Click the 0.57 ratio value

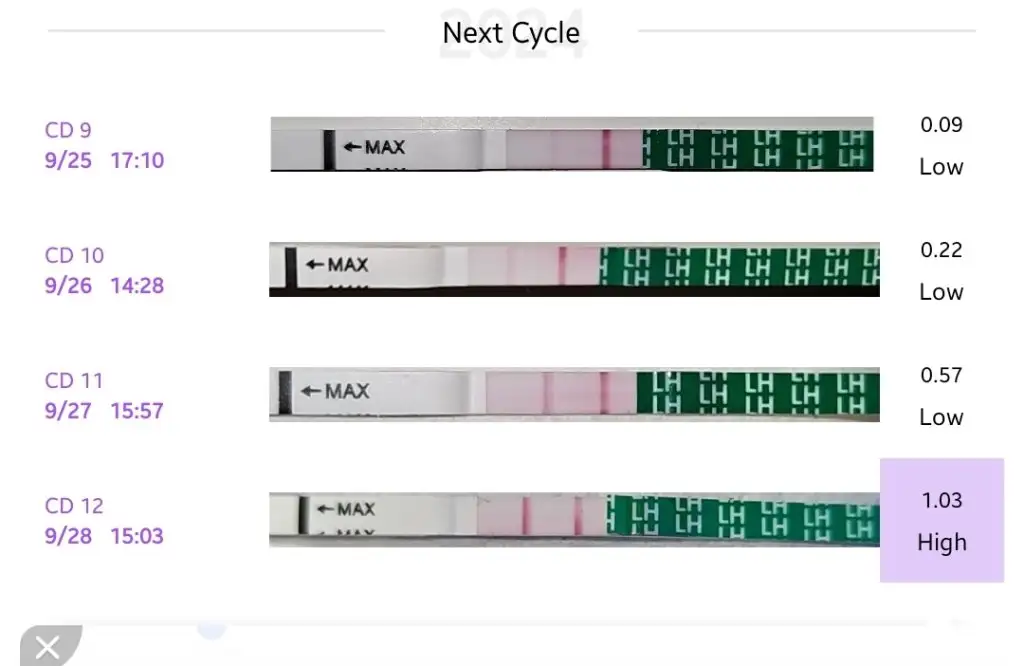point(941,375)
